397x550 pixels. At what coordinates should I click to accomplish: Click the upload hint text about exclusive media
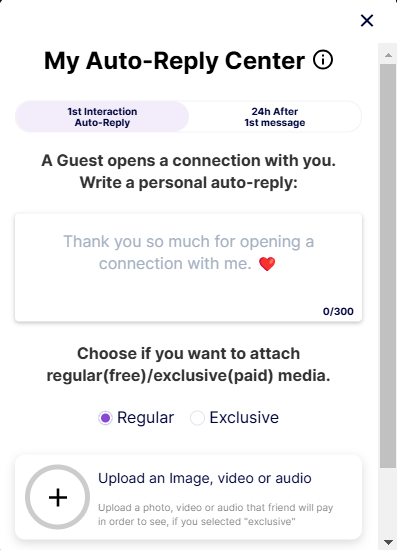coord(216,515)
